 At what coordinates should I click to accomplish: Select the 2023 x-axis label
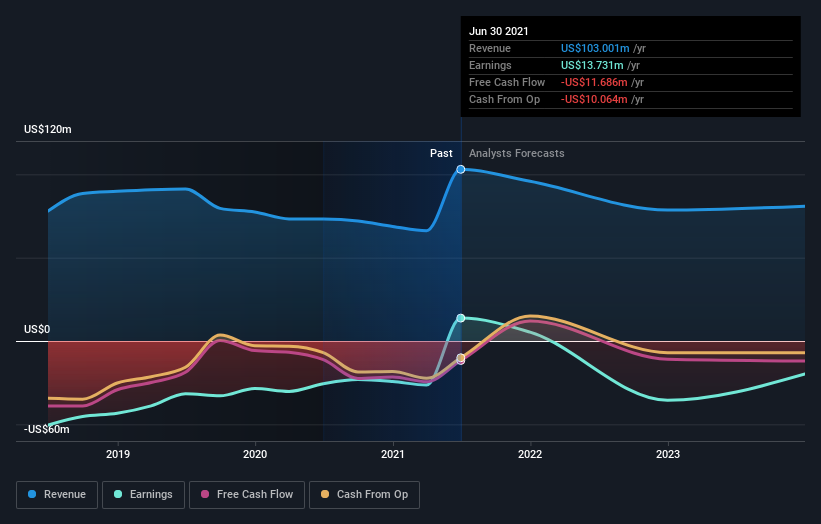[668, 454]
